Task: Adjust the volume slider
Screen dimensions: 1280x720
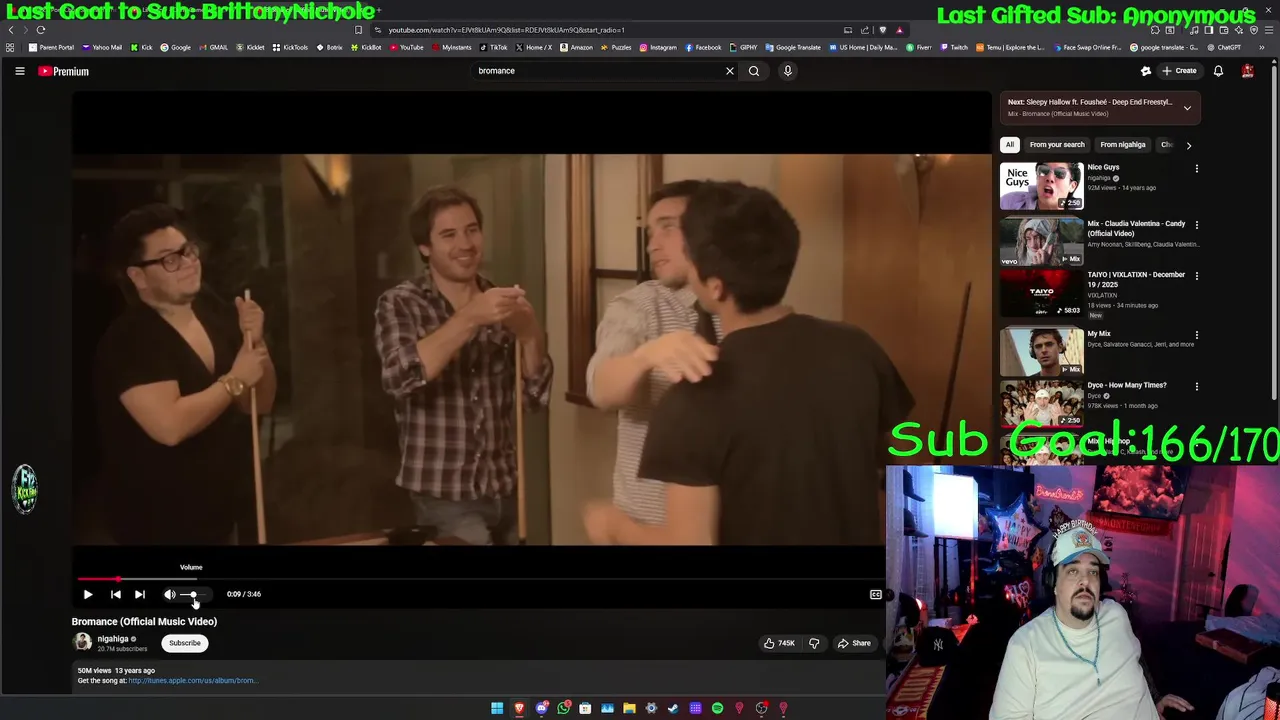Action: click(195, 595)
